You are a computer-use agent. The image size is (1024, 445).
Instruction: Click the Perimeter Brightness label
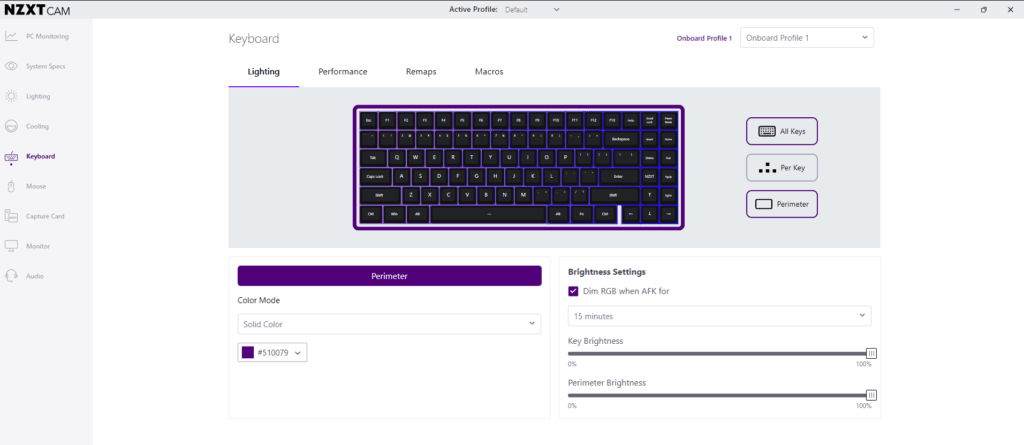pyautogui.click(x=607, y=383)
